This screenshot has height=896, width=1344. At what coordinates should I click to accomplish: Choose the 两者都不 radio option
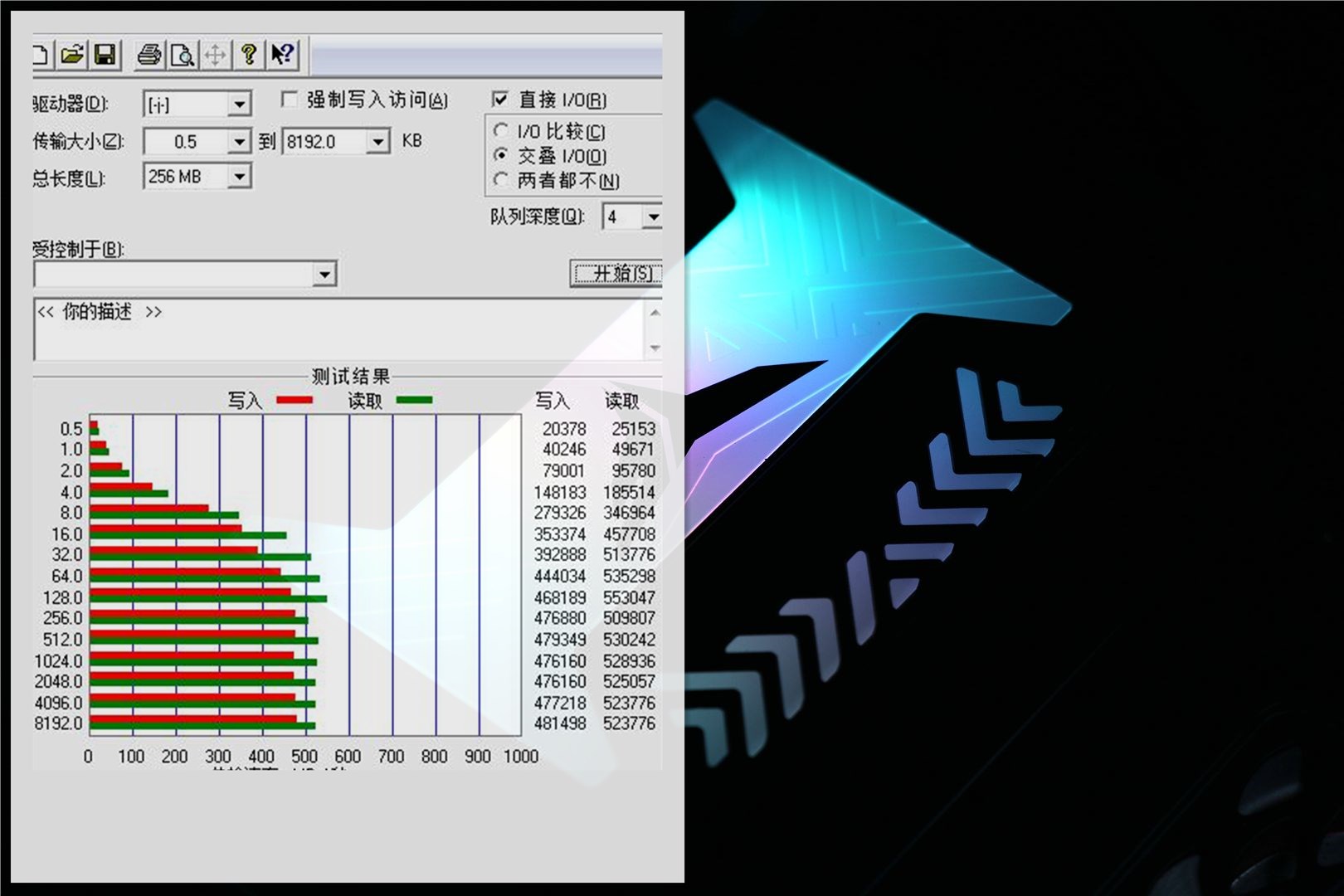pos(501,180)
